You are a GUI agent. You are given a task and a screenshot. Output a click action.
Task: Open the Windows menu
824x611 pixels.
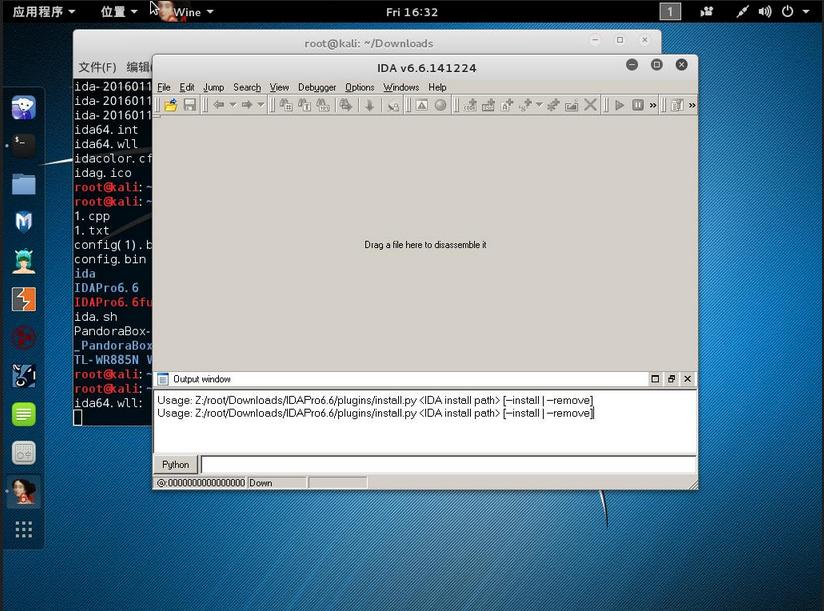pos(401,87)
